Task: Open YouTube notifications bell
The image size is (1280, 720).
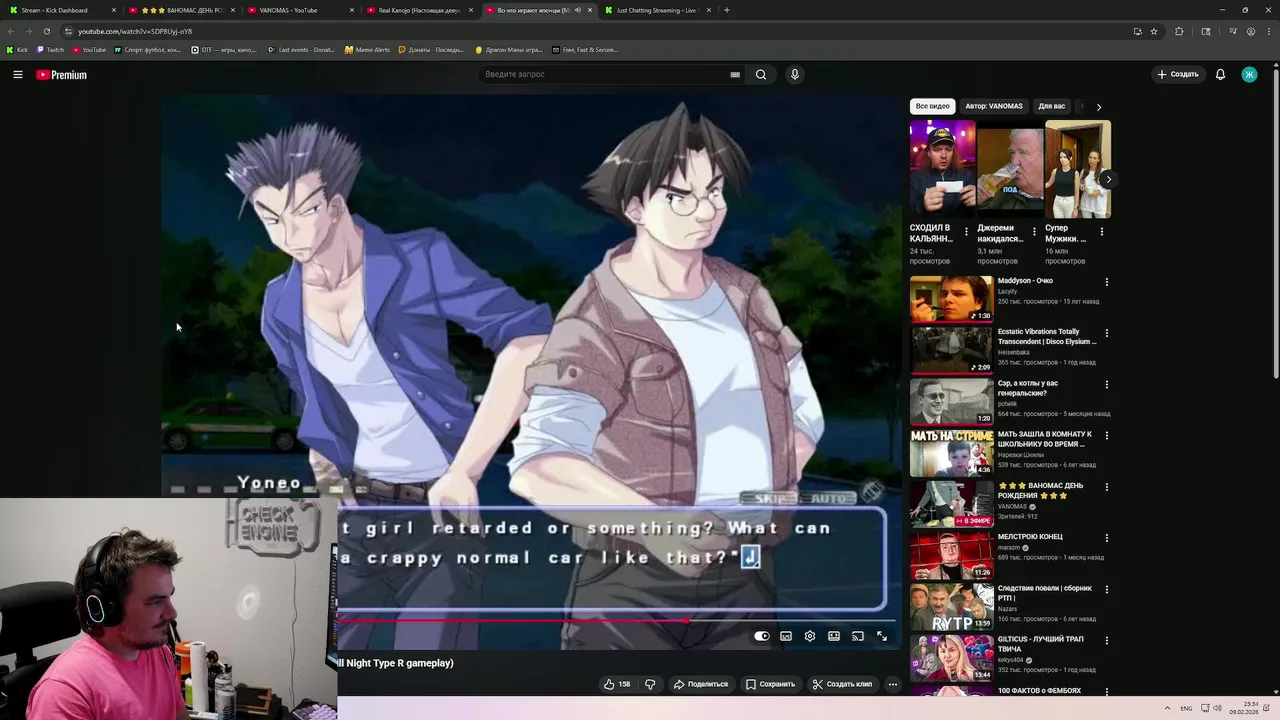Action: point(1220,75)
